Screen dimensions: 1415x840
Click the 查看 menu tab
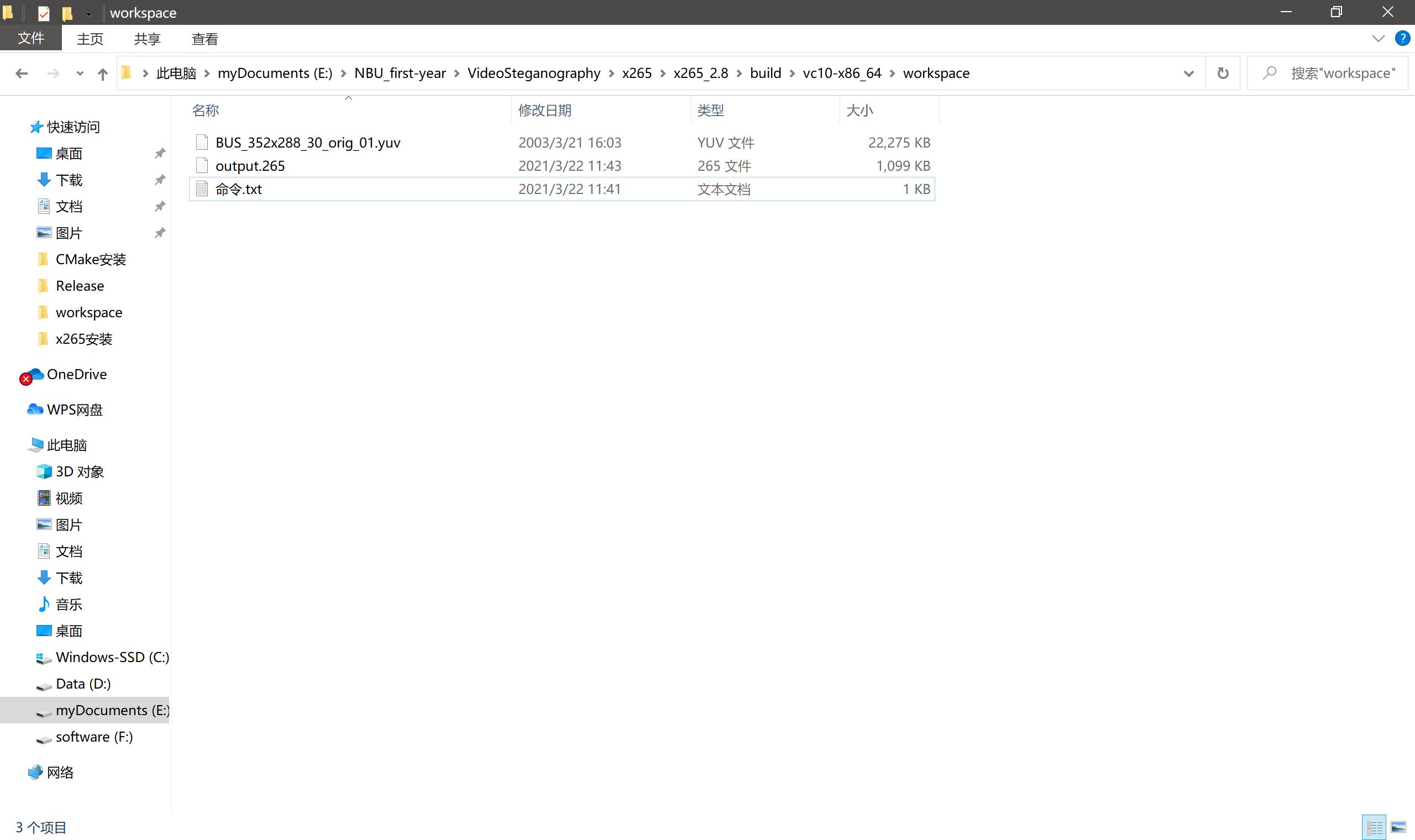coord(205,38)
